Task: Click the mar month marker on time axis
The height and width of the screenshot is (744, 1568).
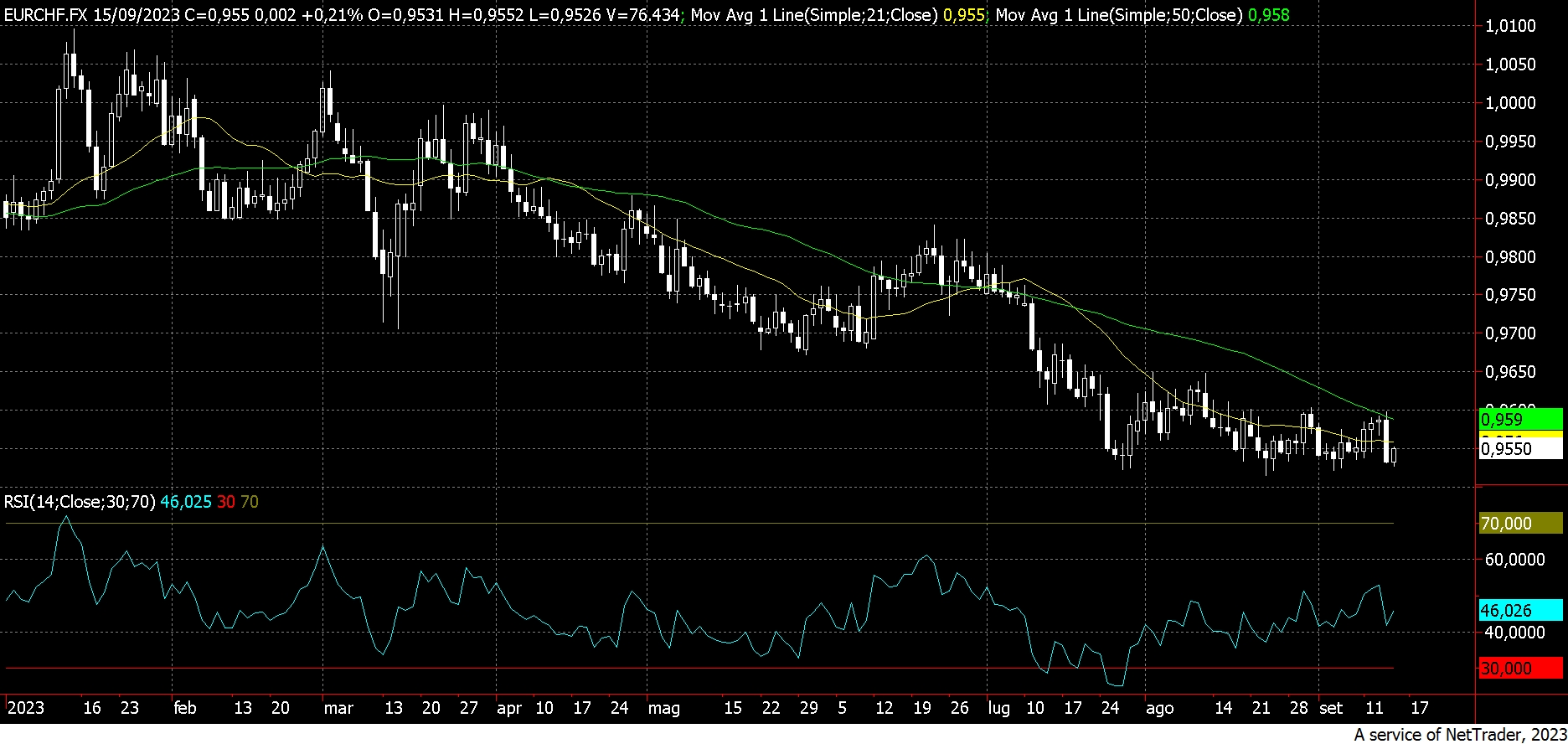Action: [x=338, y=708]
